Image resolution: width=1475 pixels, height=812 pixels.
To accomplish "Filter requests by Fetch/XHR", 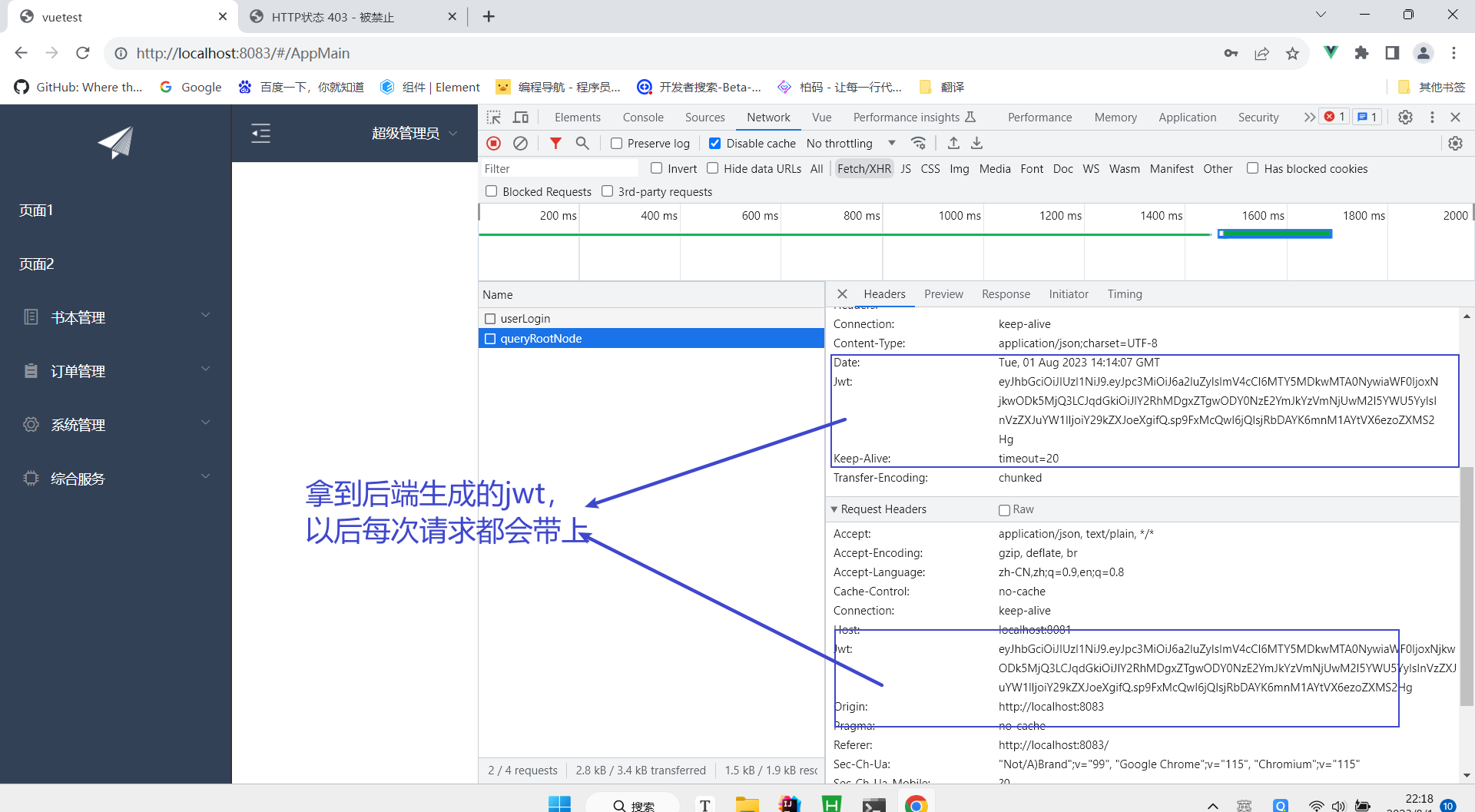I will click(x=864, y=169).
